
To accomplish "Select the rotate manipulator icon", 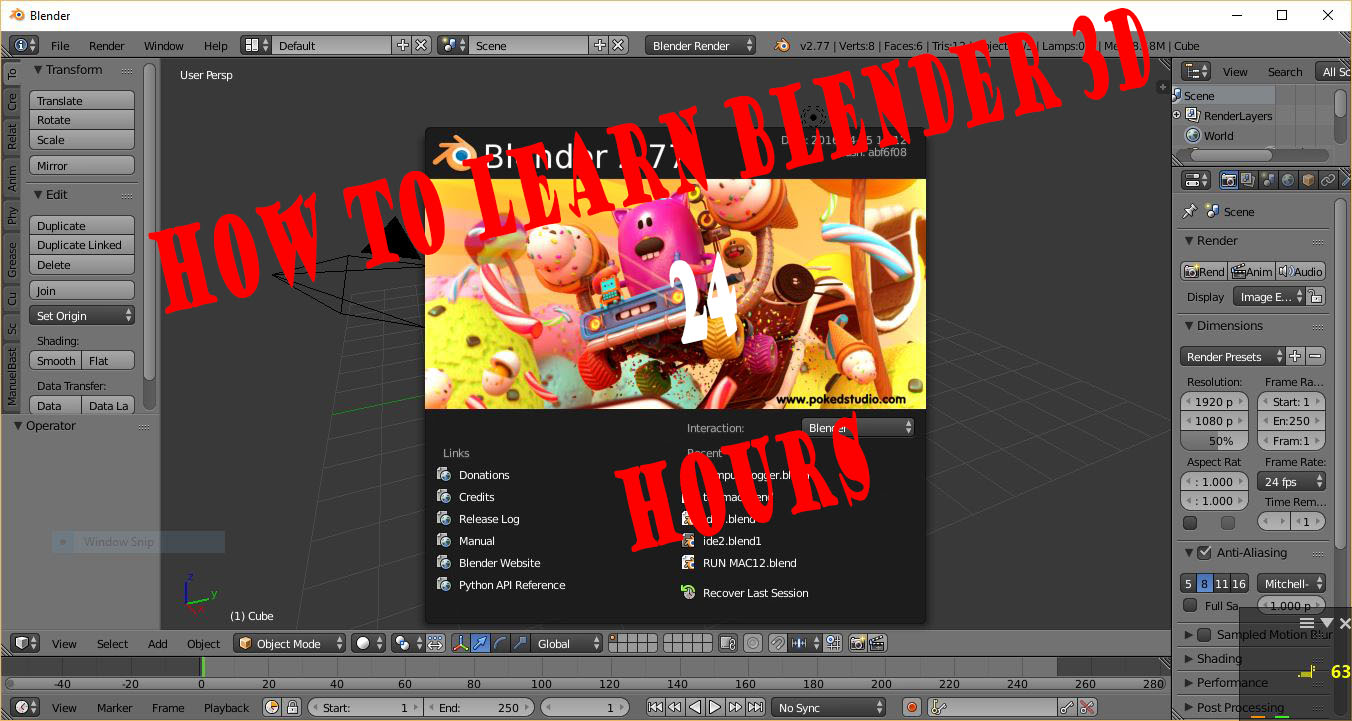I will (x=499, y=643).
